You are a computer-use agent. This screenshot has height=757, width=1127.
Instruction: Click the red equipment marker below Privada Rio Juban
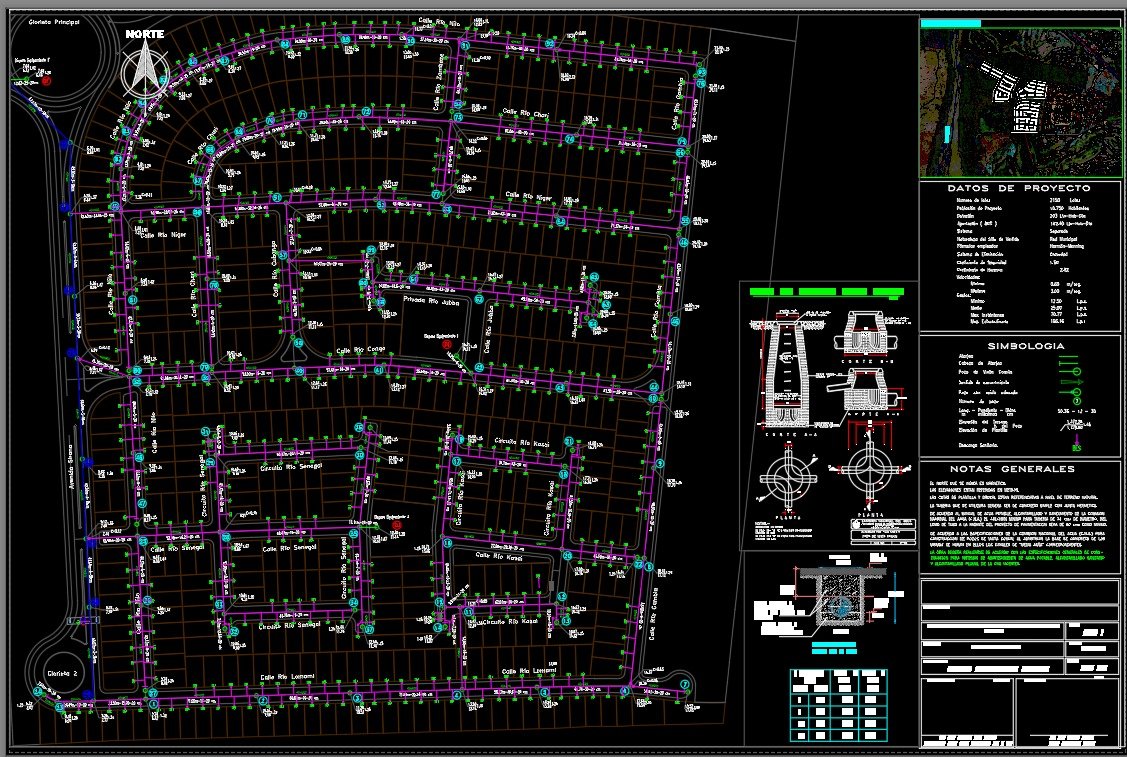447,344
